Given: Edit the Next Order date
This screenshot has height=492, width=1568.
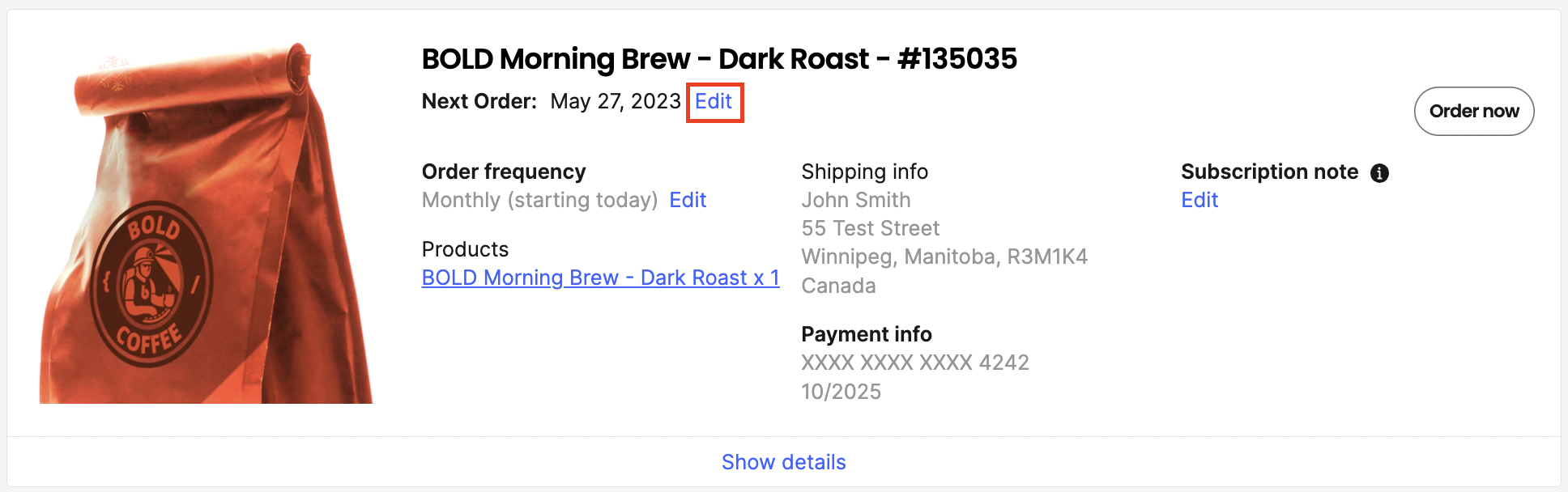Looking at the screenshot, I should 714,101.
